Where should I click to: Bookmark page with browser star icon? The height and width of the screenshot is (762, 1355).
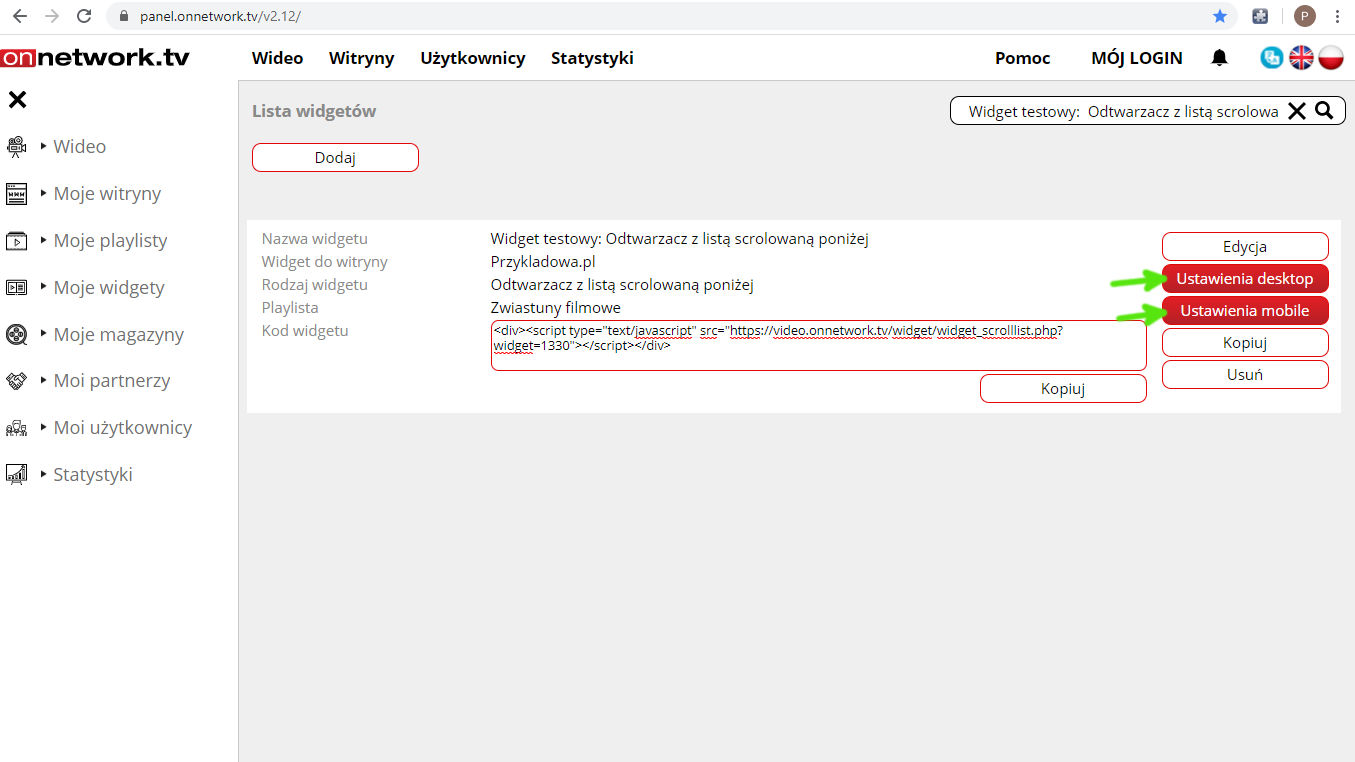(x=1220, y=16)
